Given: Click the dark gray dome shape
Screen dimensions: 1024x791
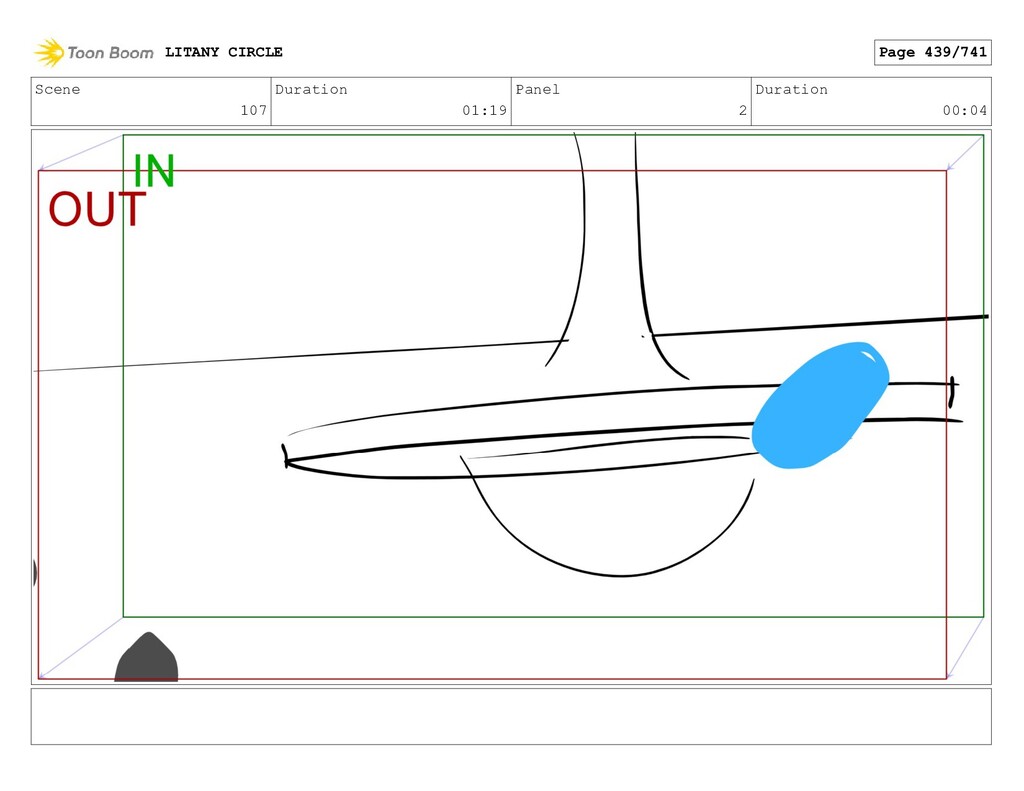Looking at the screenshot, I should [146, 657].
